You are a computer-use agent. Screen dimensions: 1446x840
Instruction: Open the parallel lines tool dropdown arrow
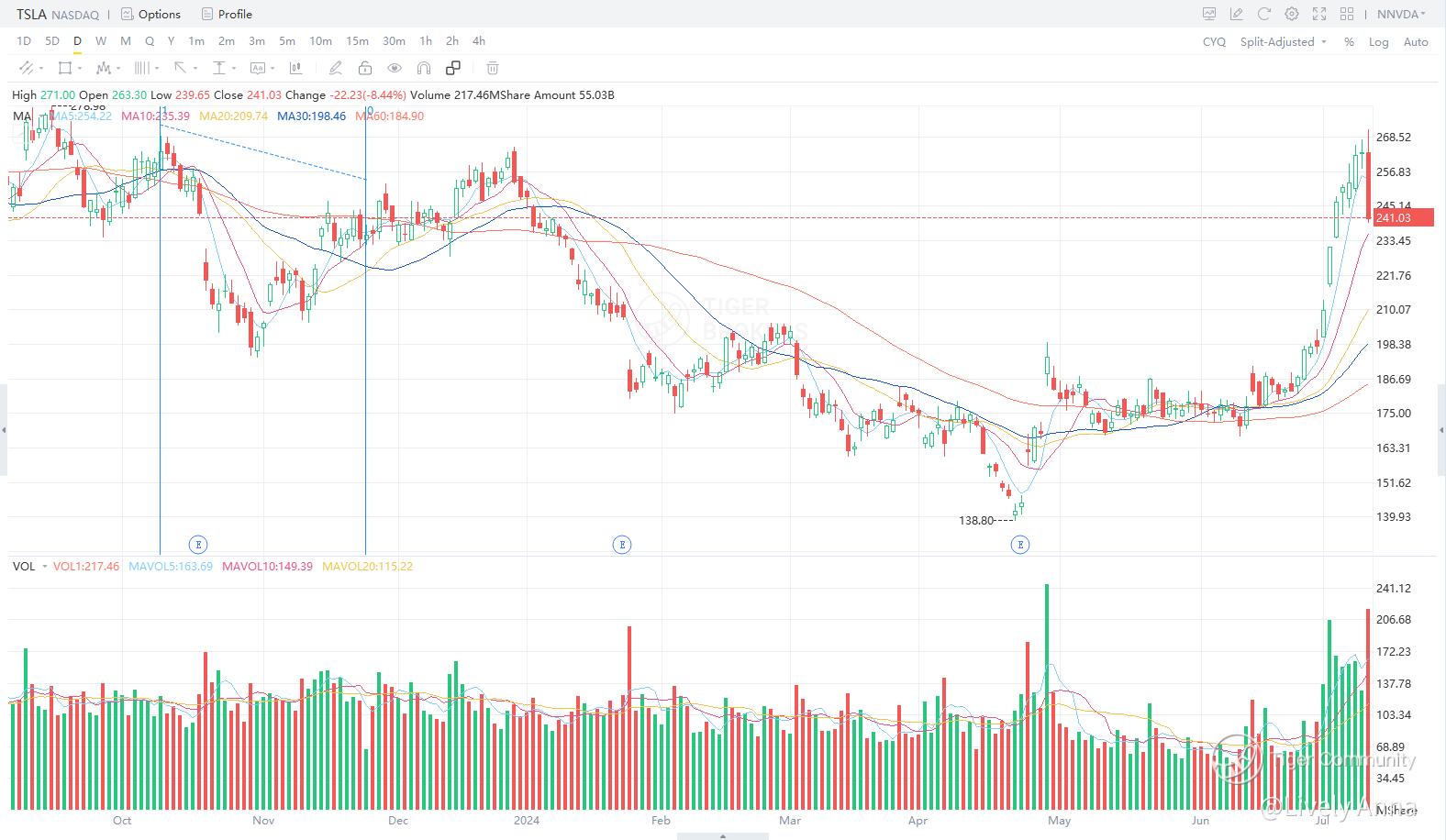click(157, 69)
